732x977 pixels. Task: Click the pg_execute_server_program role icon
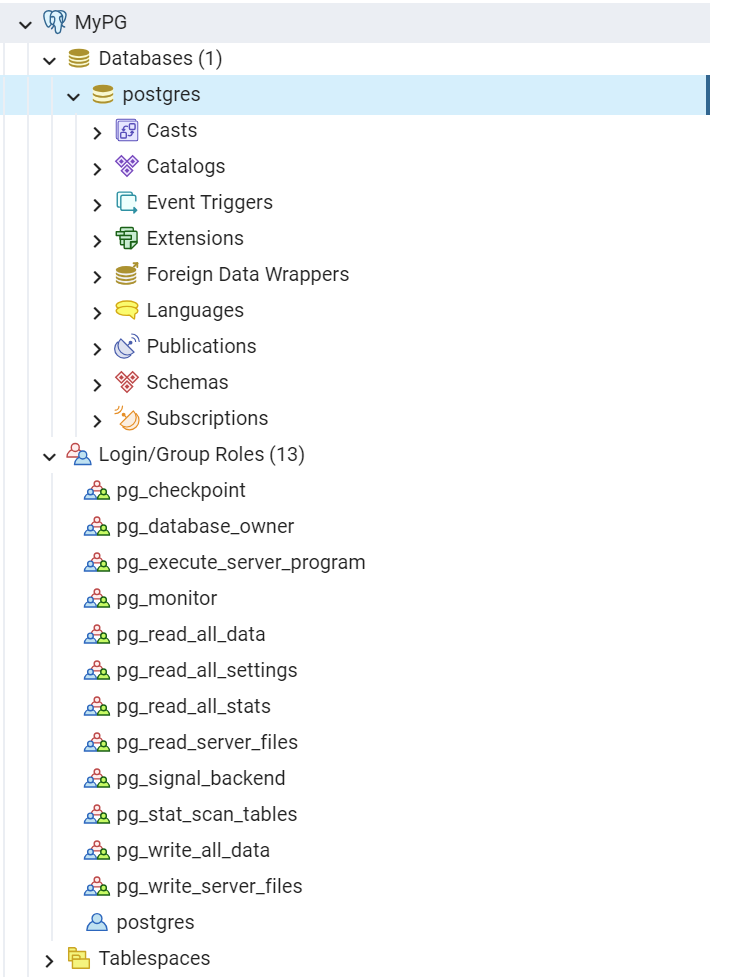point(97,563)
